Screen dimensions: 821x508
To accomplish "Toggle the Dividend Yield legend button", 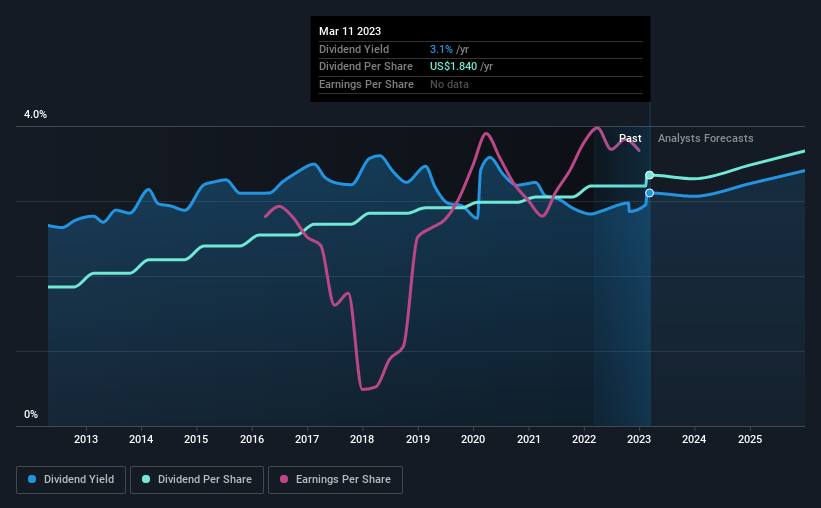I will (x=71, y=480).
